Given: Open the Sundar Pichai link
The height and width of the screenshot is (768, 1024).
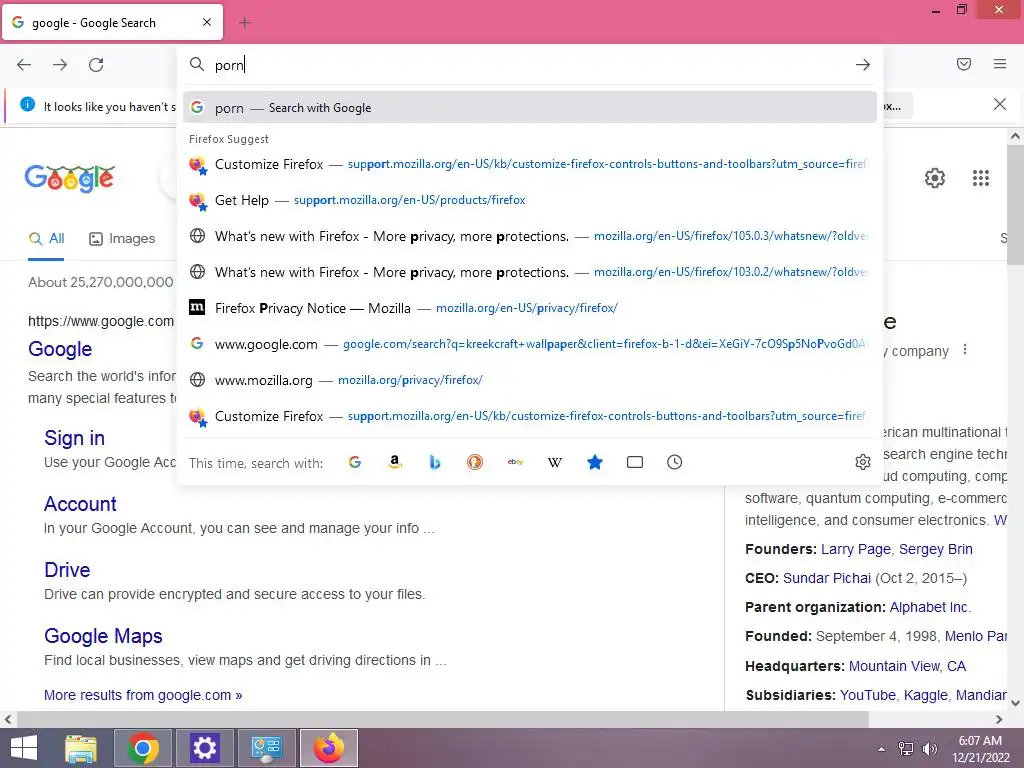Looking at the screenshot, I should (x=827, y=578).
